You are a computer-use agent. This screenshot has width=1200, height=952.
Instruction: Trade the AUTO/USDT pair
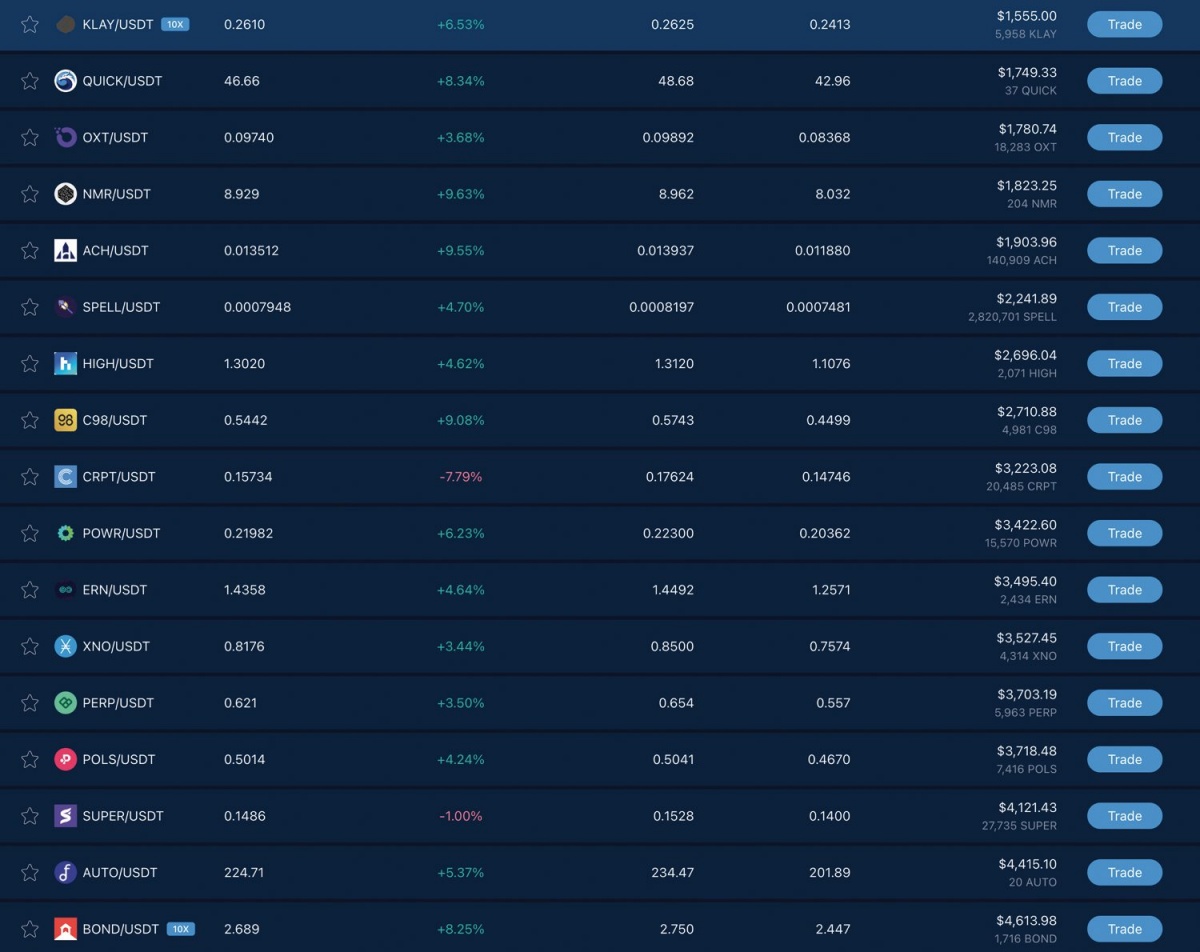pos(1125,872)
